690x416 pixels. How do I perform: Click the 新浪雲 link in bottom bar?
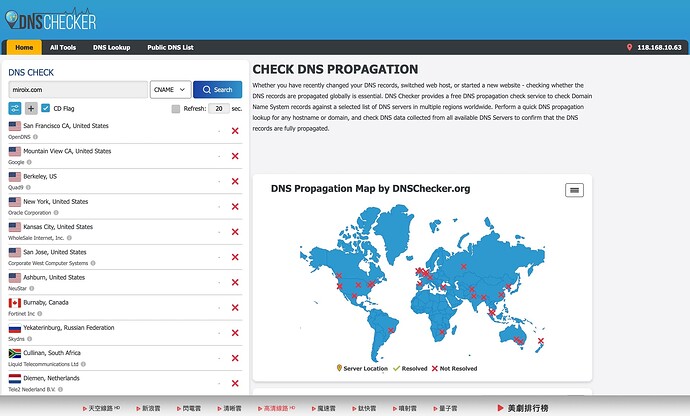(148, 409)
